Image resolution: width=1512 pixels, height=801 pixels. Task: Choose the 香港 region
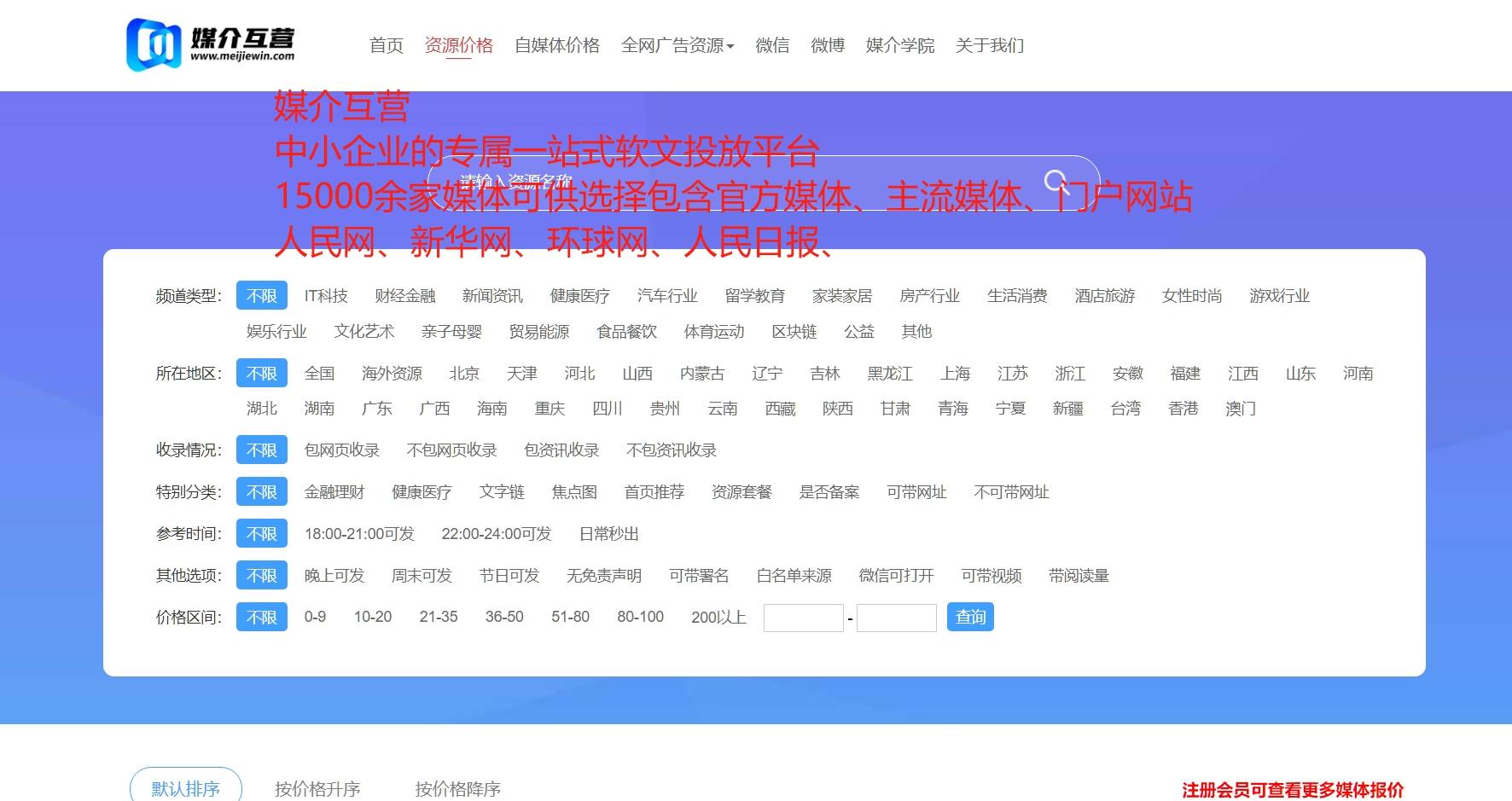point(1183,409)
